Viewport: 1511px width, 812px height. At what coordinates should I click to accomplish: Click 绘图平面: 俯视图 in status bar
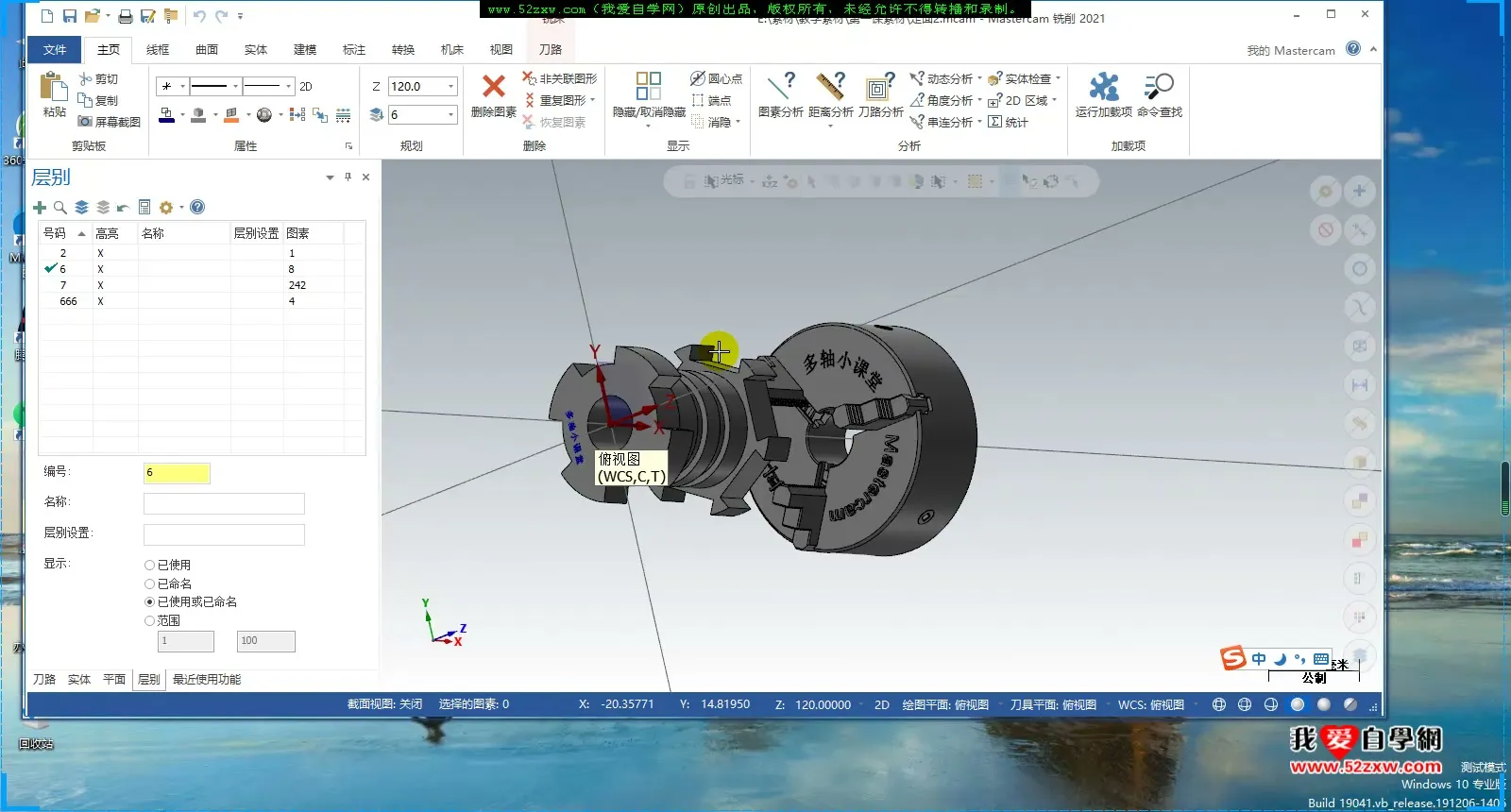tap(945, 704)
